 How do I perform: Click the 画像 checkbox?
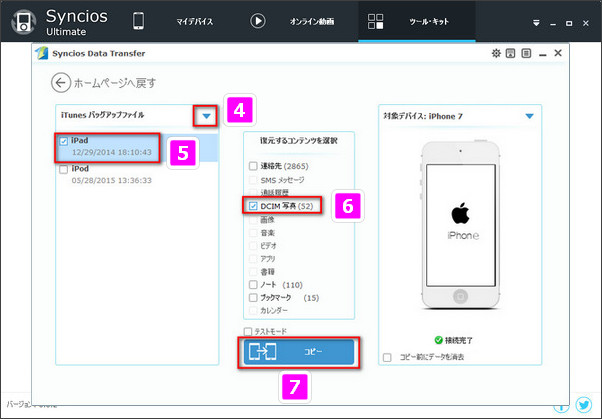pos(253,220)
